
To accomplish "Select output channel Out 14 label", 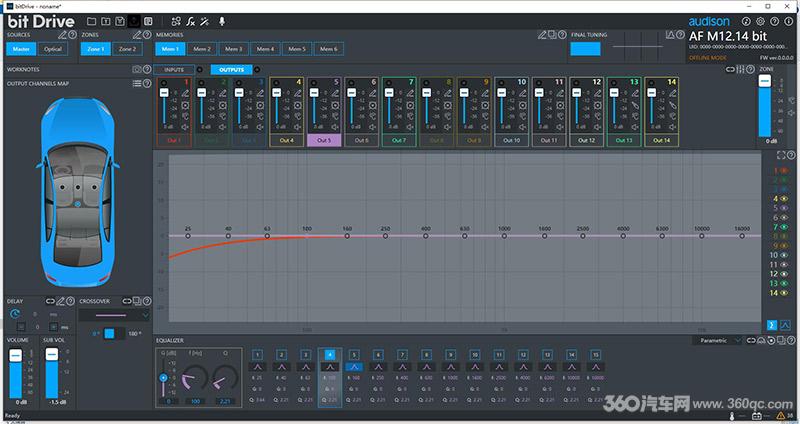I will 662,140.
